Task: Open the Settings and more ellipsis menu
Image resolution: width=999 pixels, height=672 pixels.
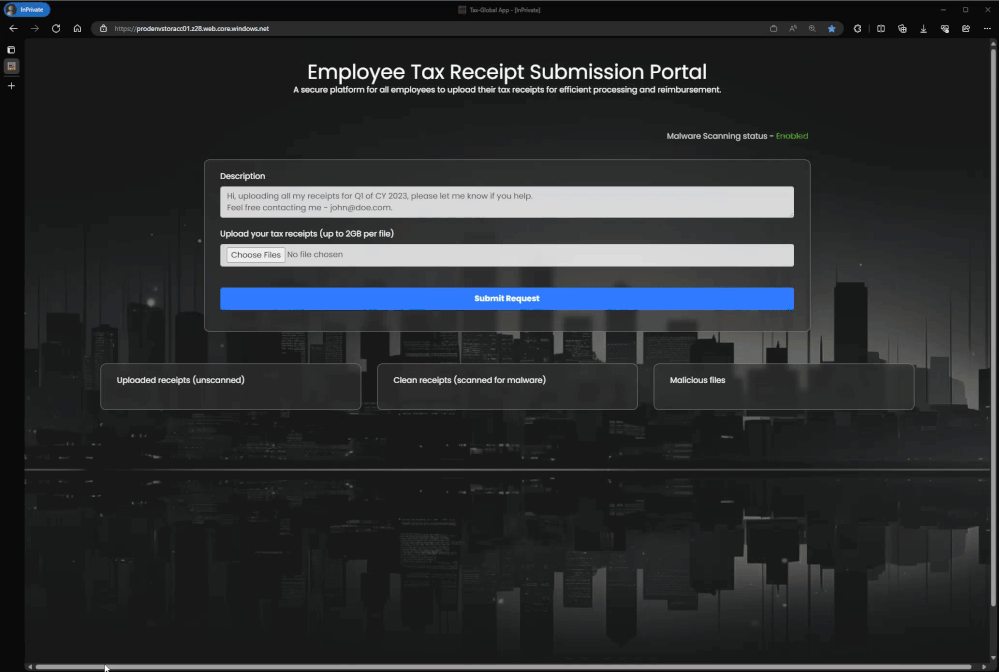Action: [987, 29]
